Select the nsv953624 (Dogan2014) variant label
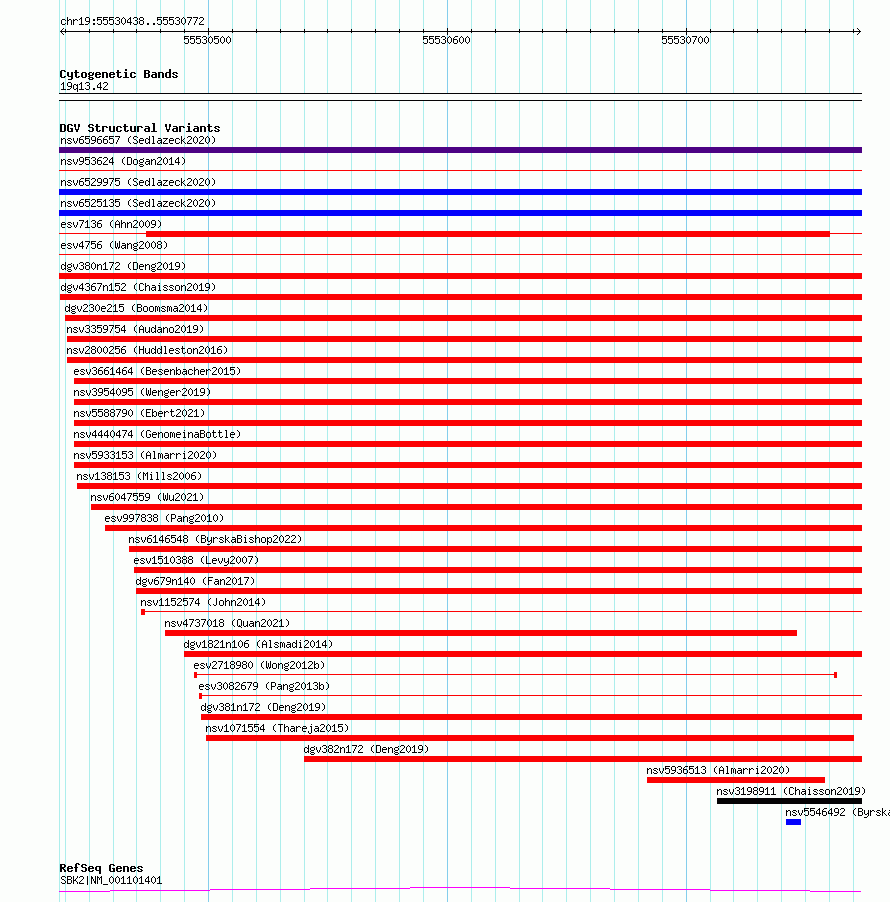 coord(123,162)
